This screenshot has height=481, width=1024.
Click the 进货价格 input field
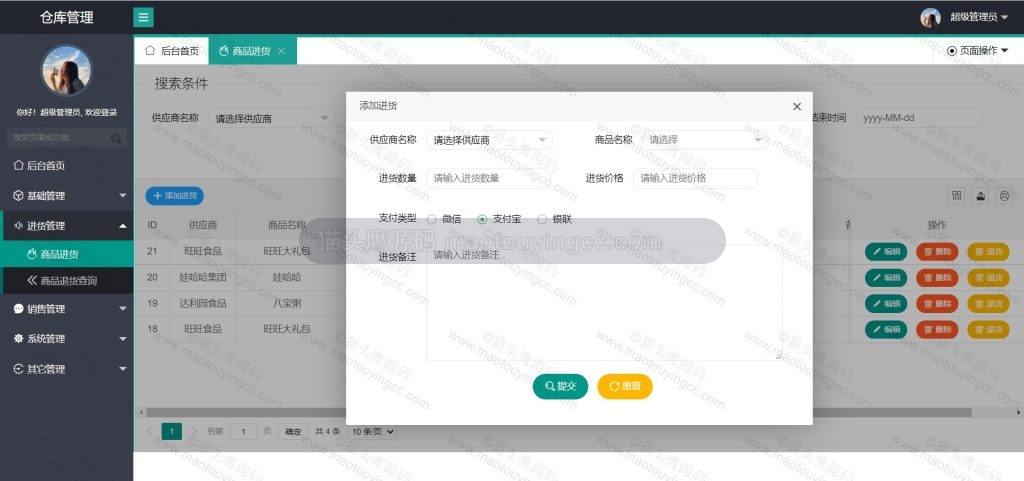(x=695, y=178)
